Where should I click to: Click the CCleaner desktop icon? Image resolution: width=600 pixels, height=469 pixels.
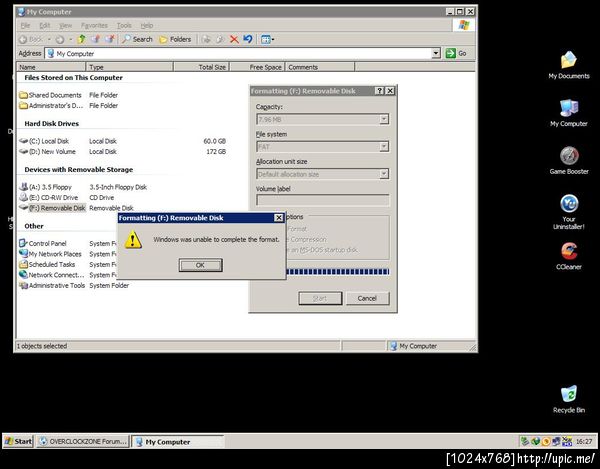569,256
